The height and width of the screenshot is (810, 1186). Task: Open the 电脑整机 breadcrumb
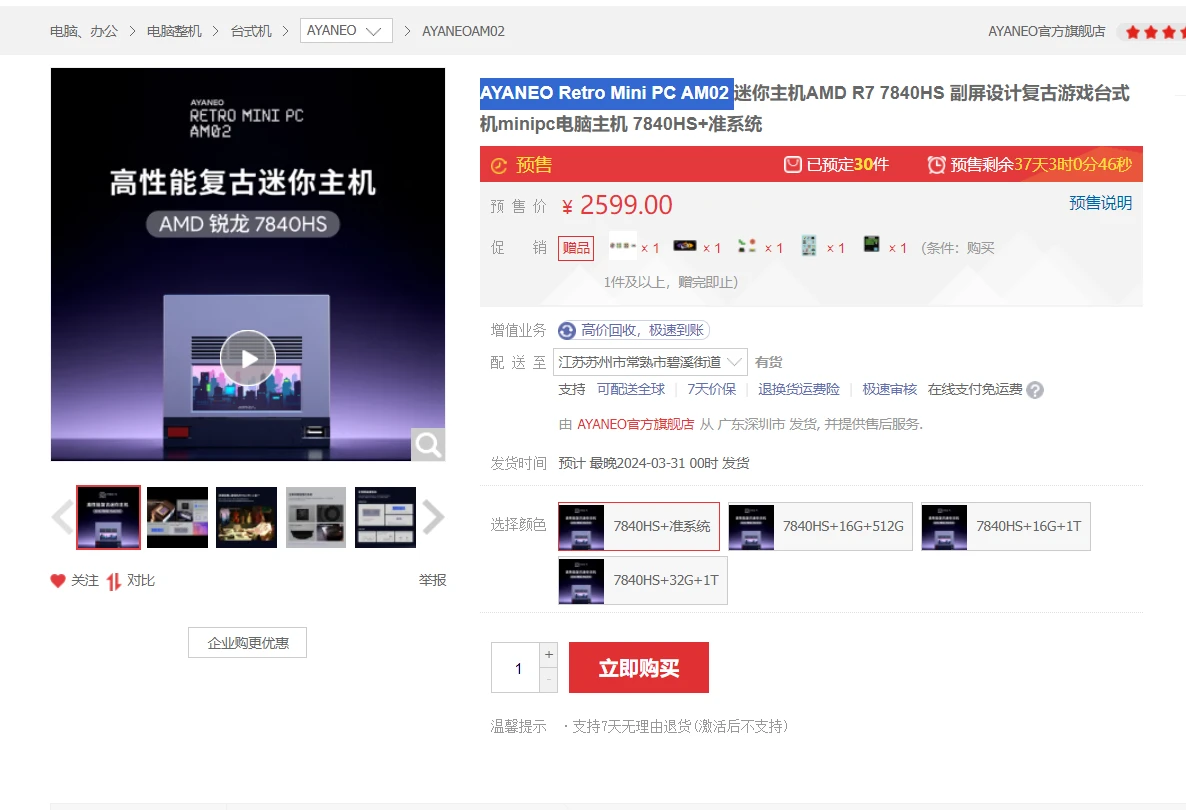(174, 31)
